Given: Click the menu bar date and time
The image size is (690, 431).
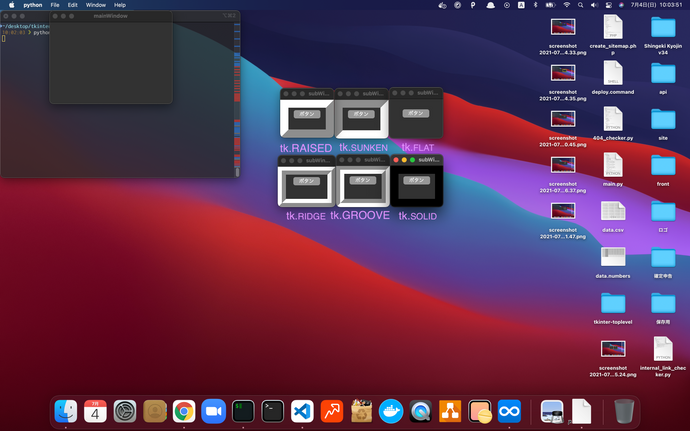Looking at the screenshot, I should click(x=656, y=5).
